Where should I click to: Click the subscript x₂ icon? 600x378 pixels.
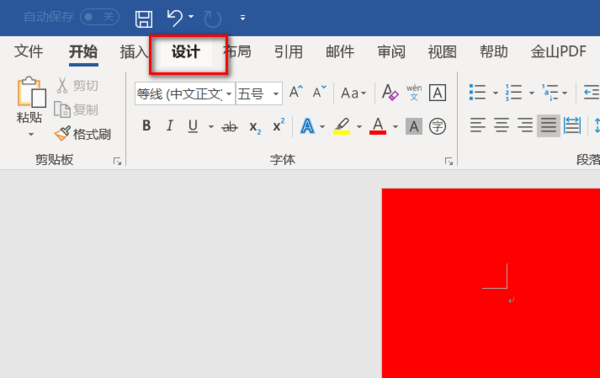coord(255,127)
